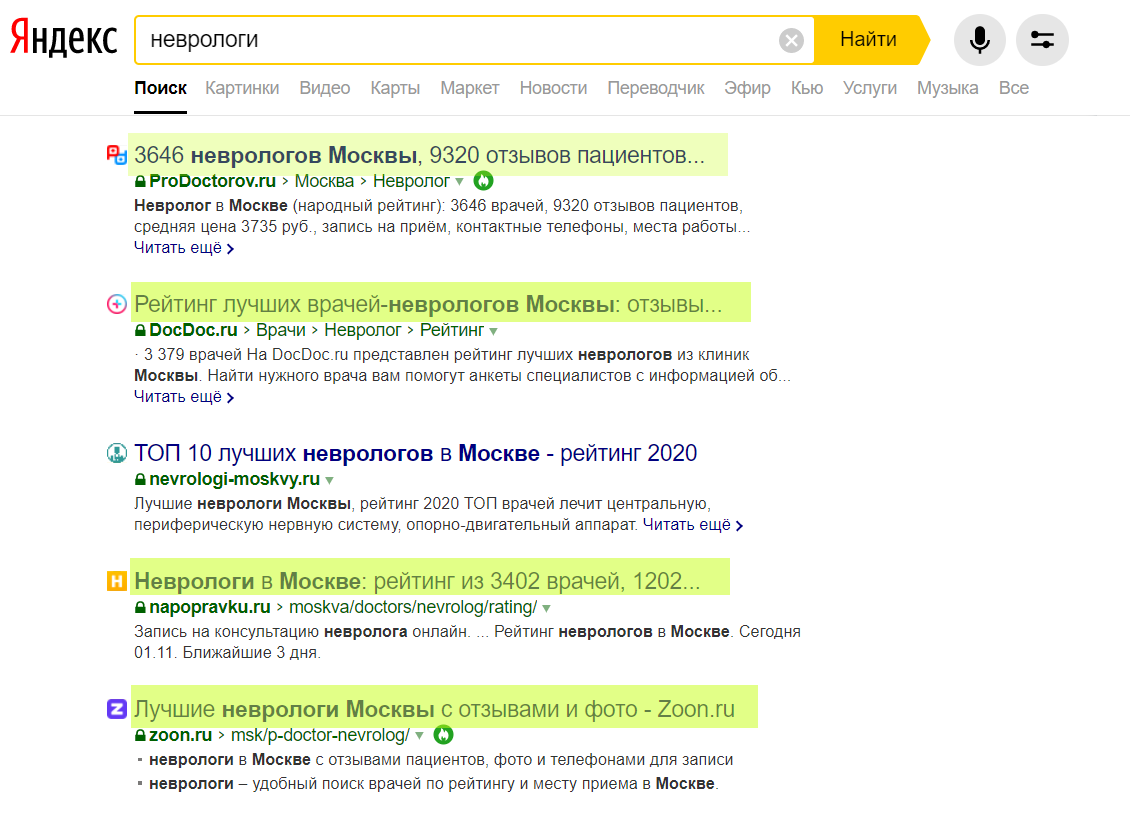Open the Turbo version of ProDoctorov result
The image size is (1130, 817).
pyautogui.click(x=482, y=181)
